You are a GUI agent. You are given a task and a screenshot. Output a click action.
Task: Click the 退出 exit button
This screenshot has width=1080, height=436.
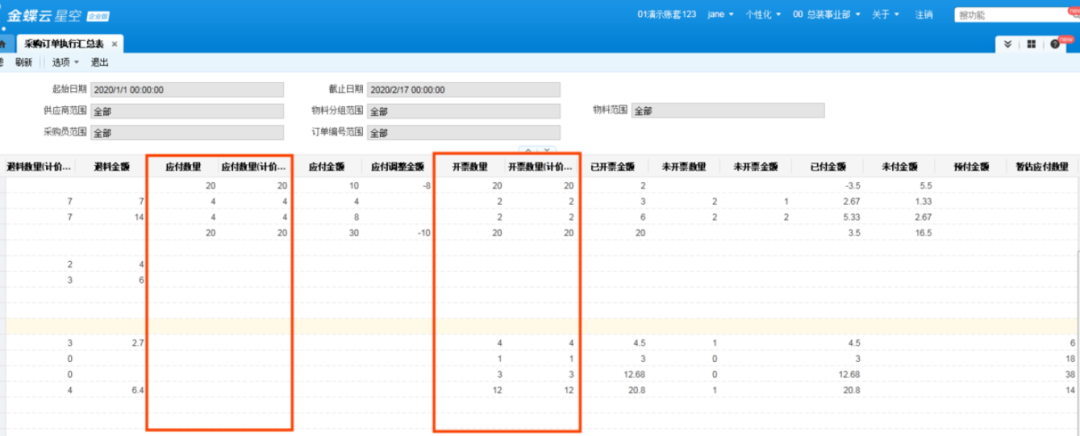pos(100,63)
